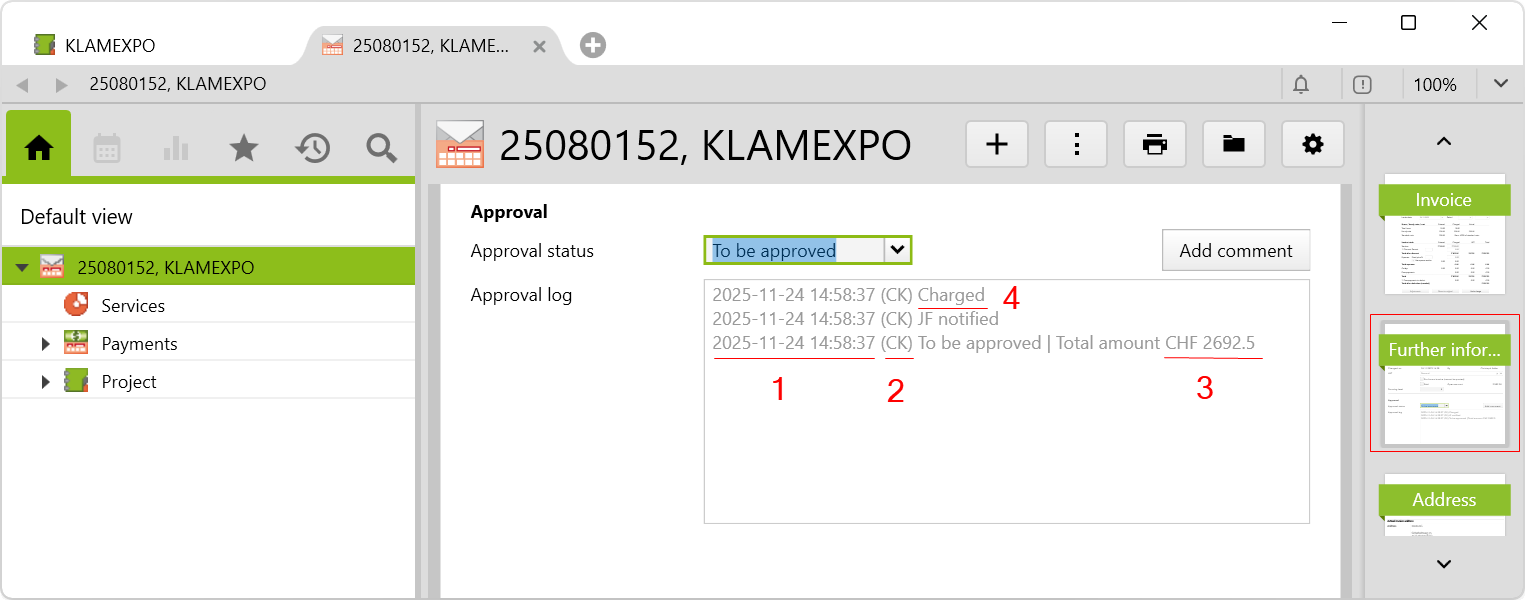Open the folder documents button

(1234, 145)
